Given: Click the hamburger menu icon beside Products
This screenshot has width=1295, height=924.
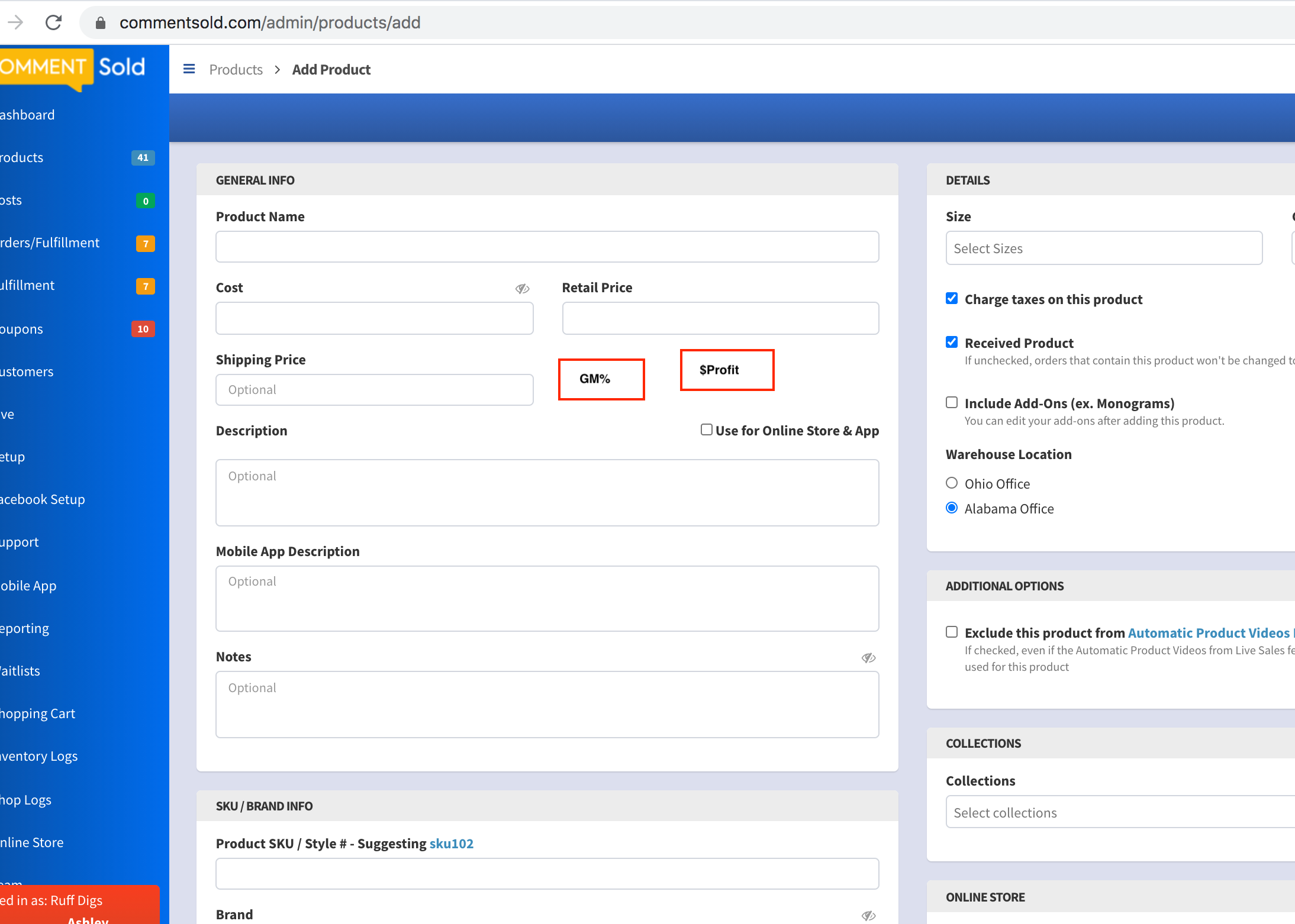Looking at the screenshot, I should click(189, 69).
